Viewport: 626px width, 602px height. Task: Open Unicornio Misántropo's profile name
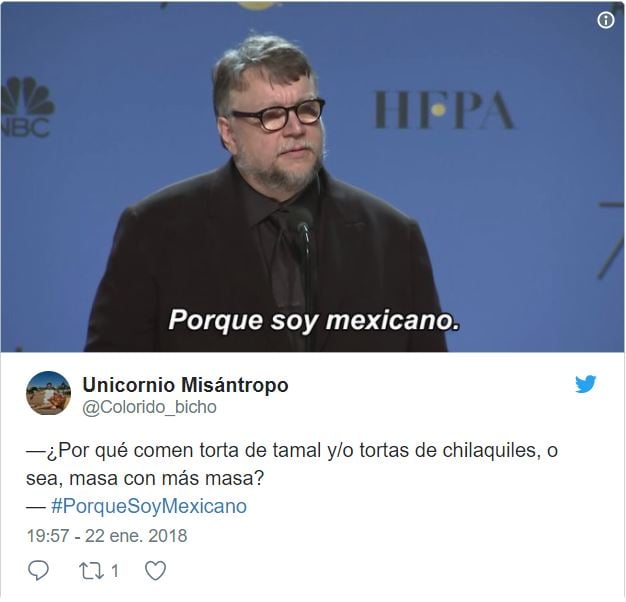tap(185, 385)
